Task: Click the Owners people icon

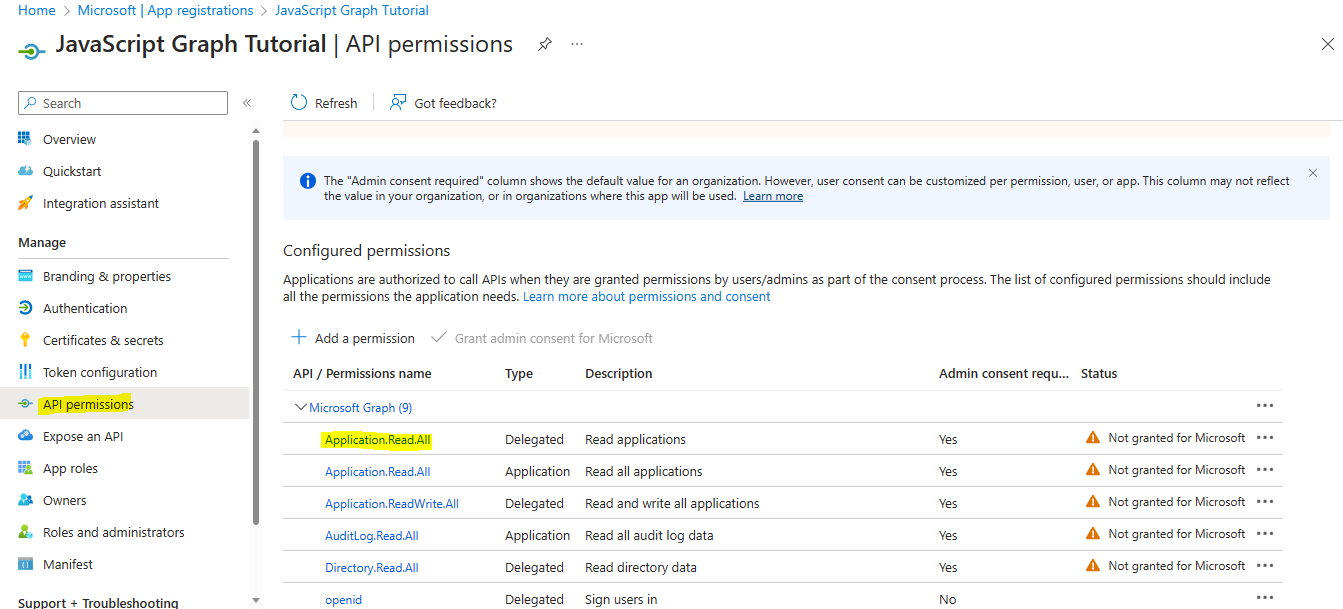Action: [x=26, y=500]
